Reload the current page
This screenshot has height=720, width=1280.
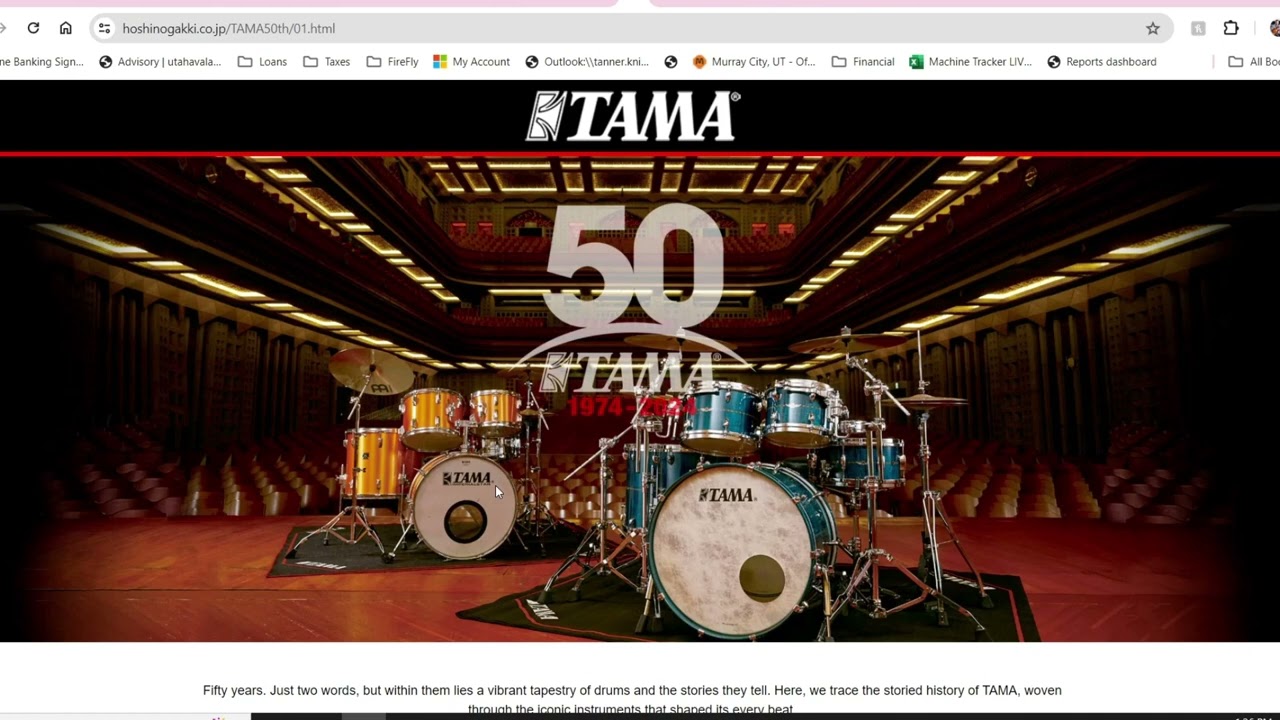point(33,28)
